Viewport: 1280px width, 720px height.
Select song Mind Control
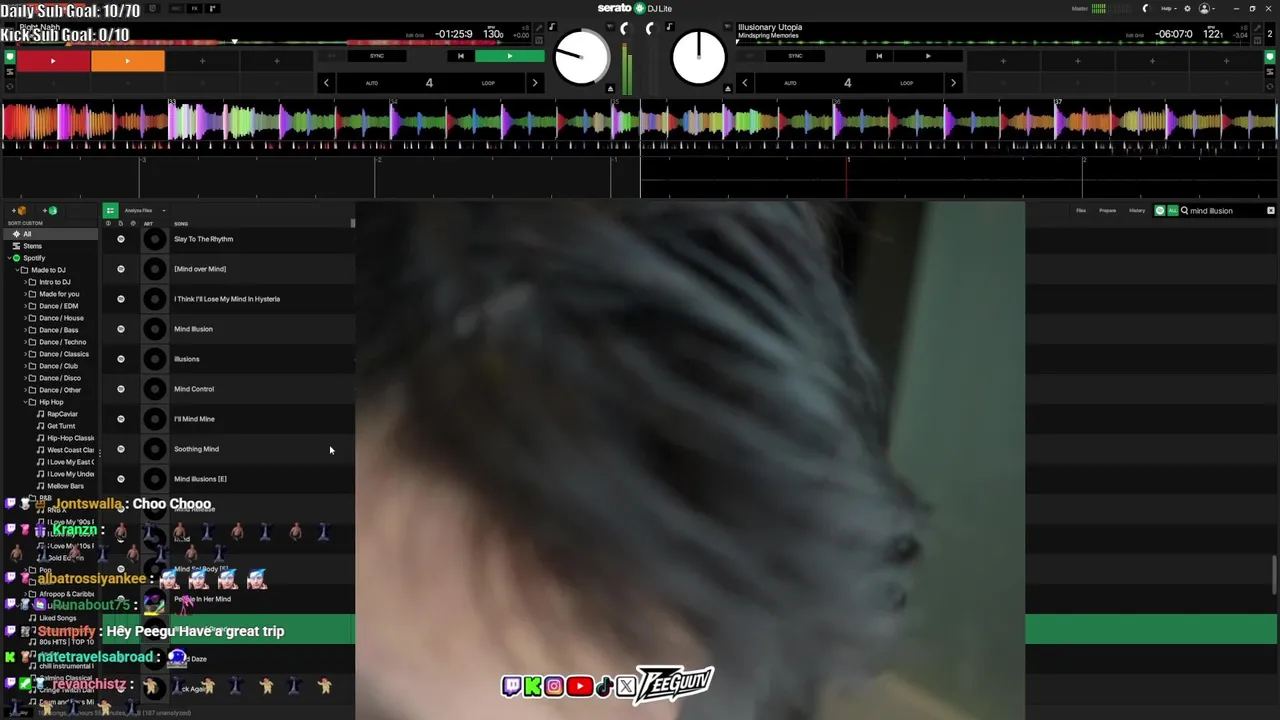pyautogui.click(x=194, y=389)
